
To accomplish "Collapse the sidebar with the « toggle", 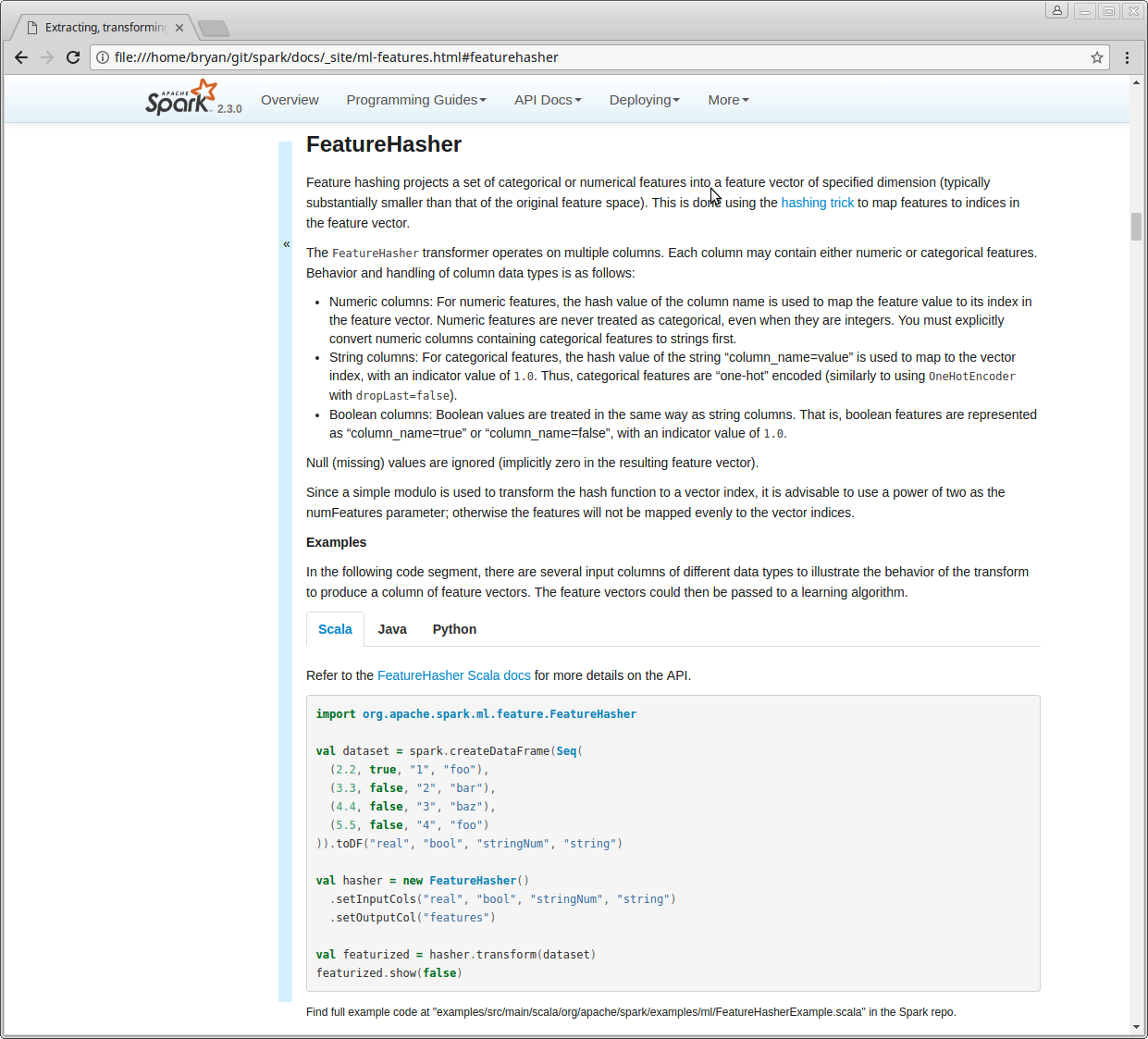I will [287, 244].
